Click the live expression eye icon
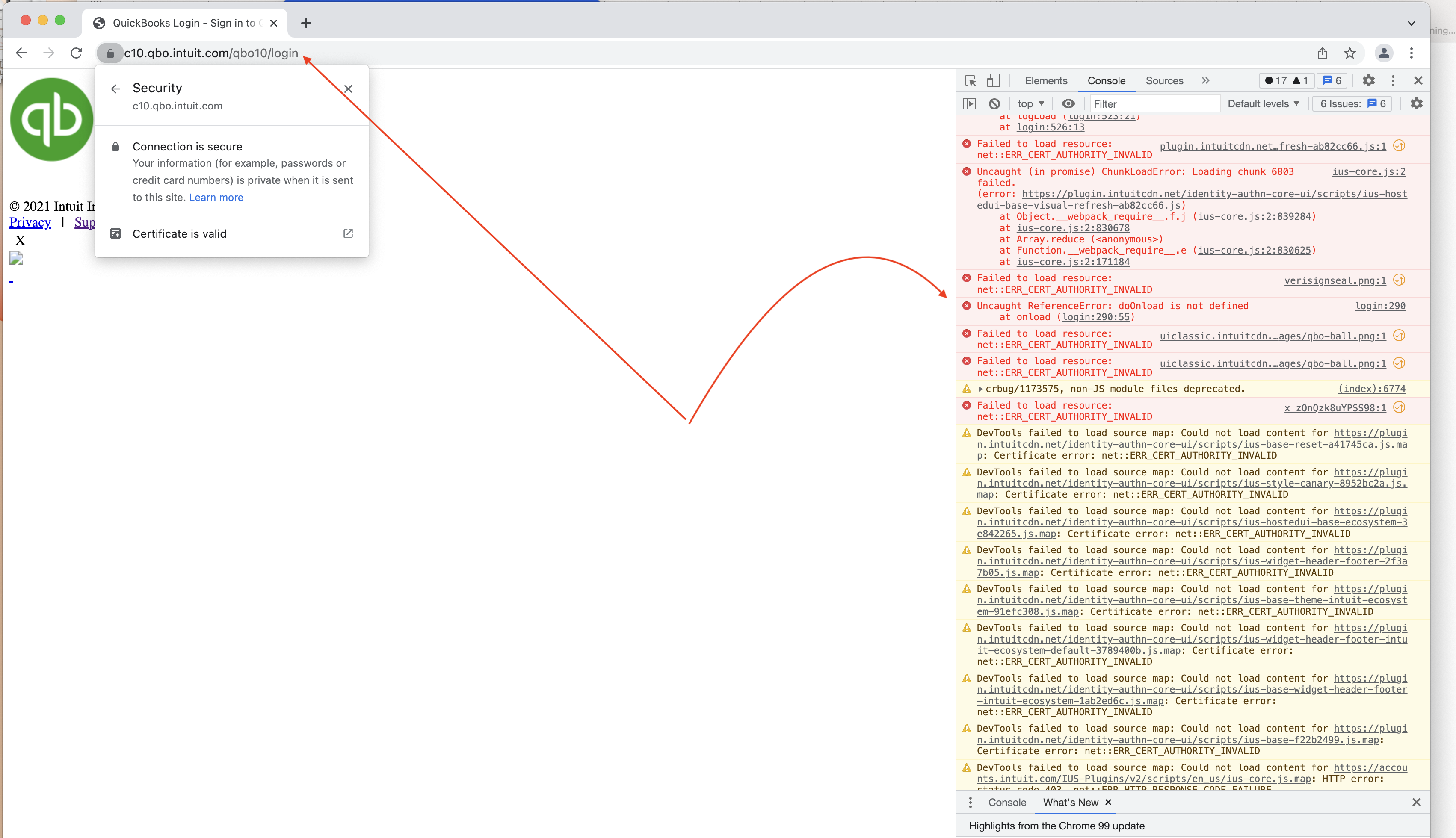Image resolution: width=1456 pixels, height=838 pixels. click(1068, 103)
